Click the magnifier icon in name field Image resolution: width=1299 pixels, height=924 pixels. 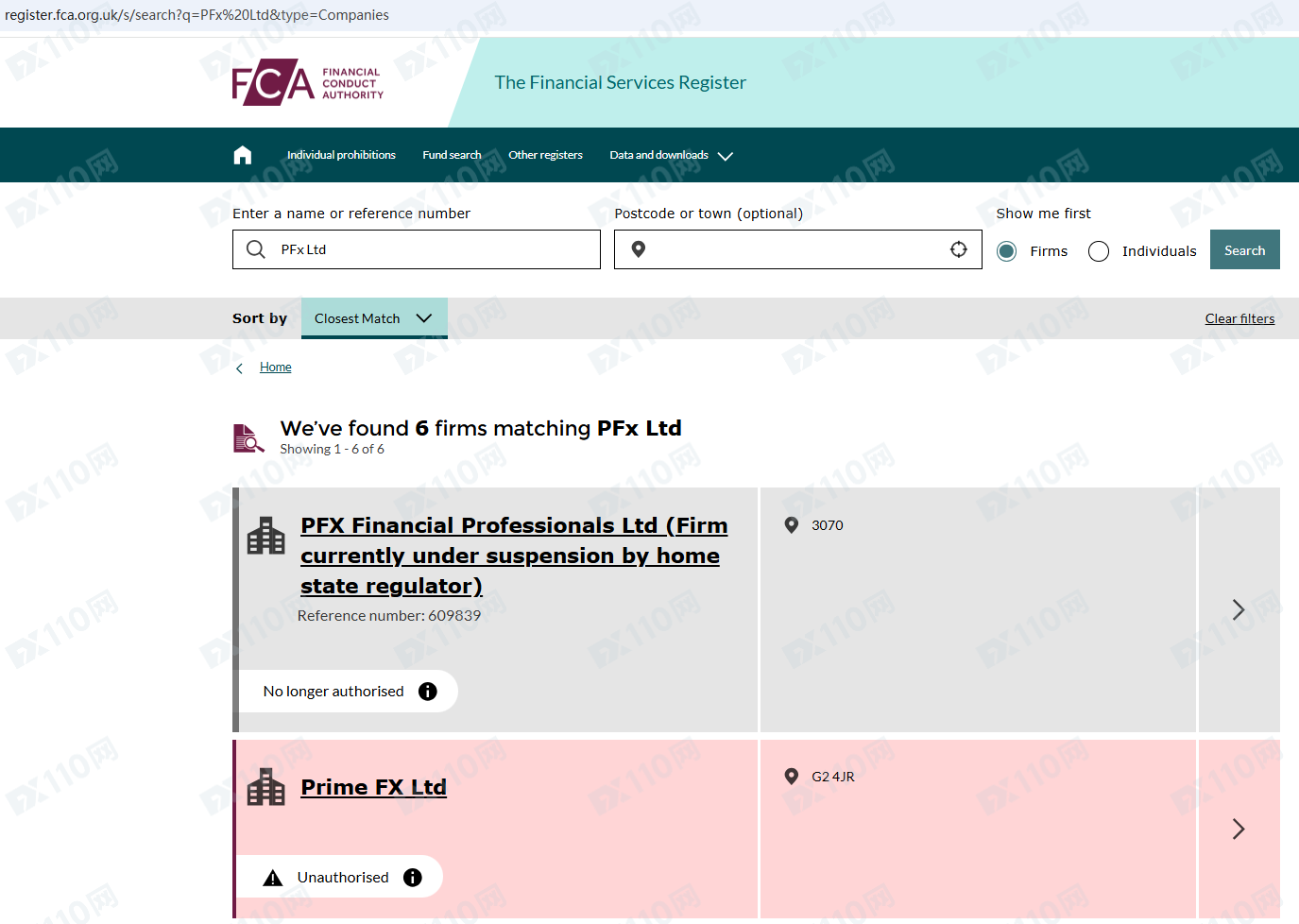(x=256, y=249)
